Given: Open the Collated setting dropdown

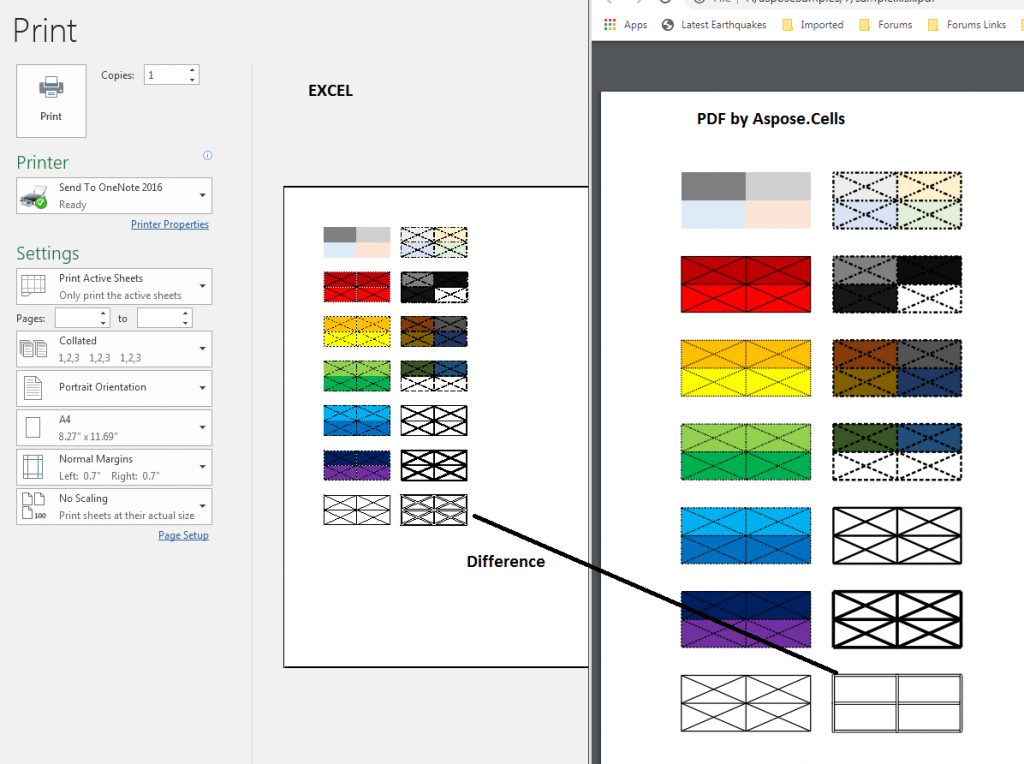Looking at the screenshot, I should coord(114,349).
